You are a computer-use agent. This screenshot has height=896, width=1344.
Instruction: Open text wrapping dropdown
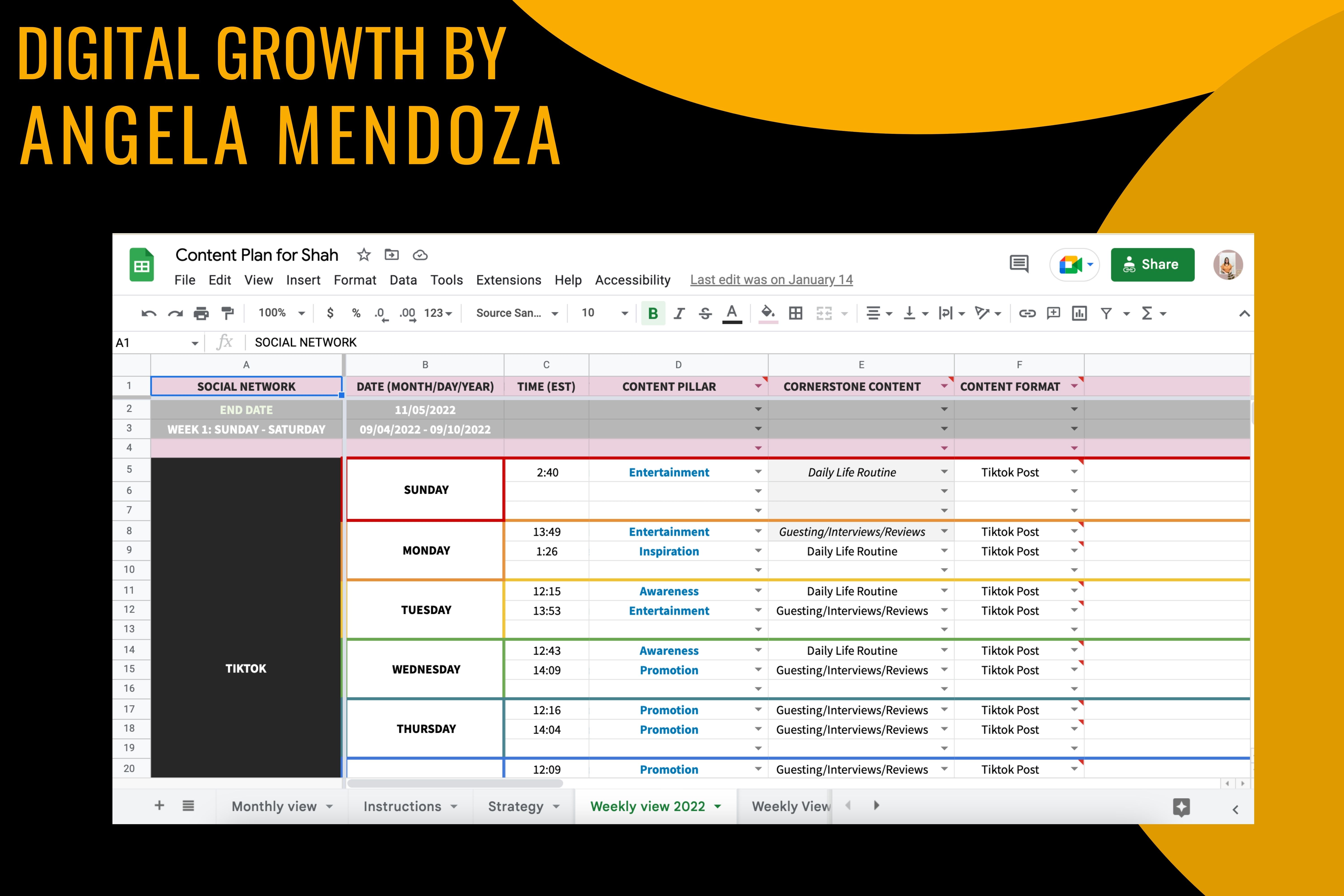(952, 313)
